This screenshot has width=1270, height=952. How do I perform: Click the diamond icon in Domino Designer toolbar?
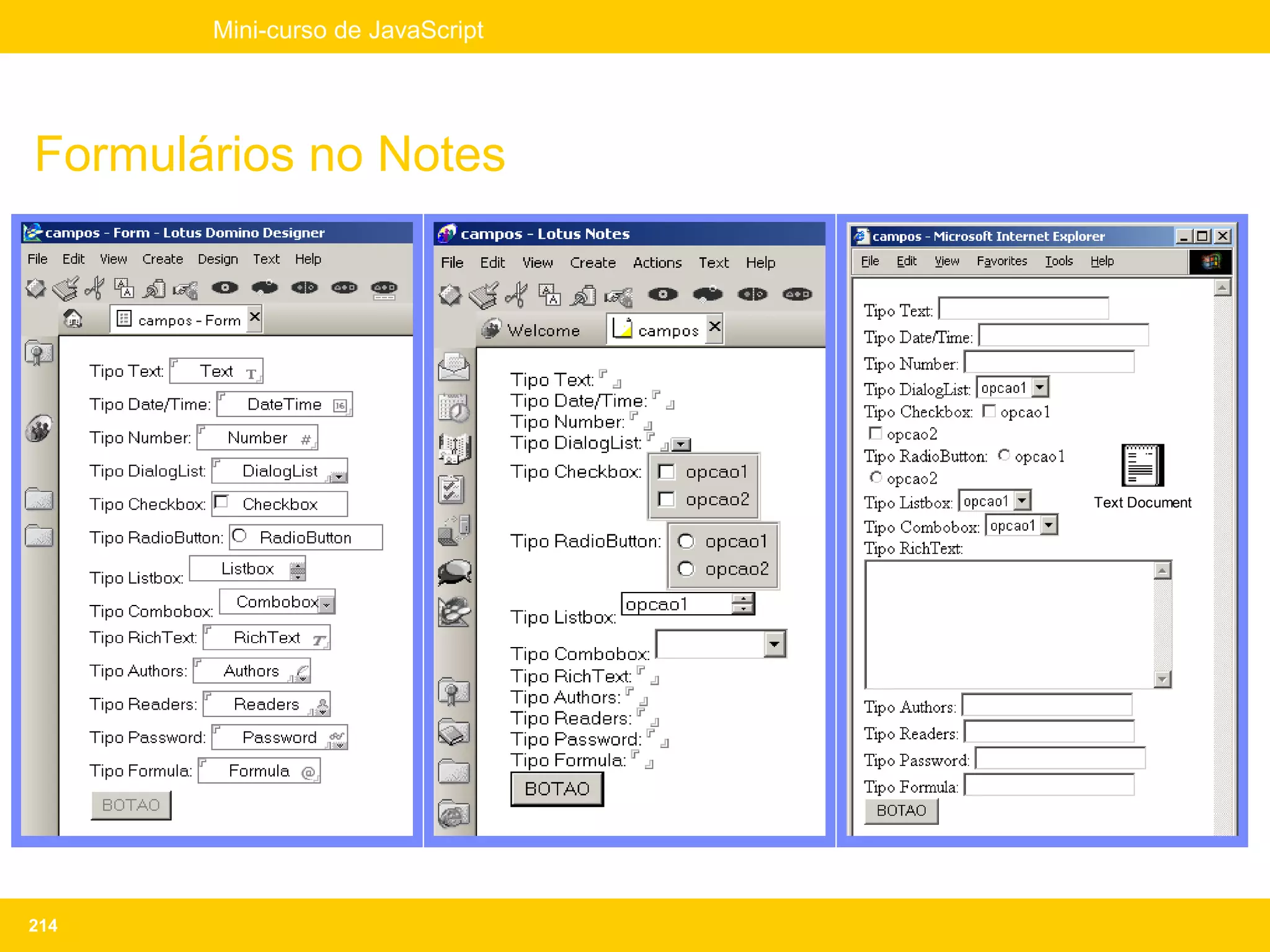point(35,288)
